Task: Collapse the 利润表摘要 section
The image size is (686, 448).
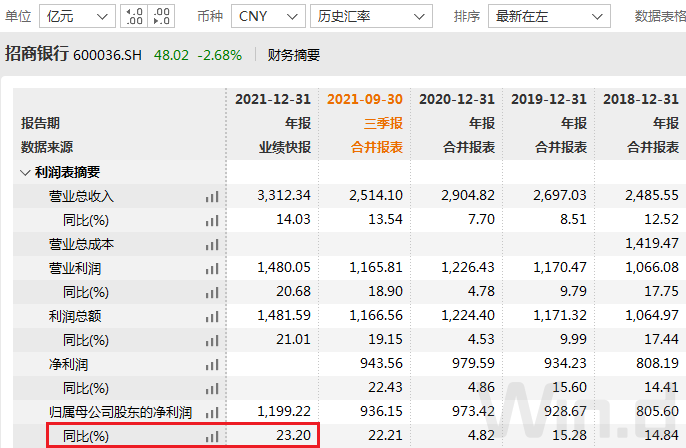Action: pyautogui.click(x=25, y=172)
